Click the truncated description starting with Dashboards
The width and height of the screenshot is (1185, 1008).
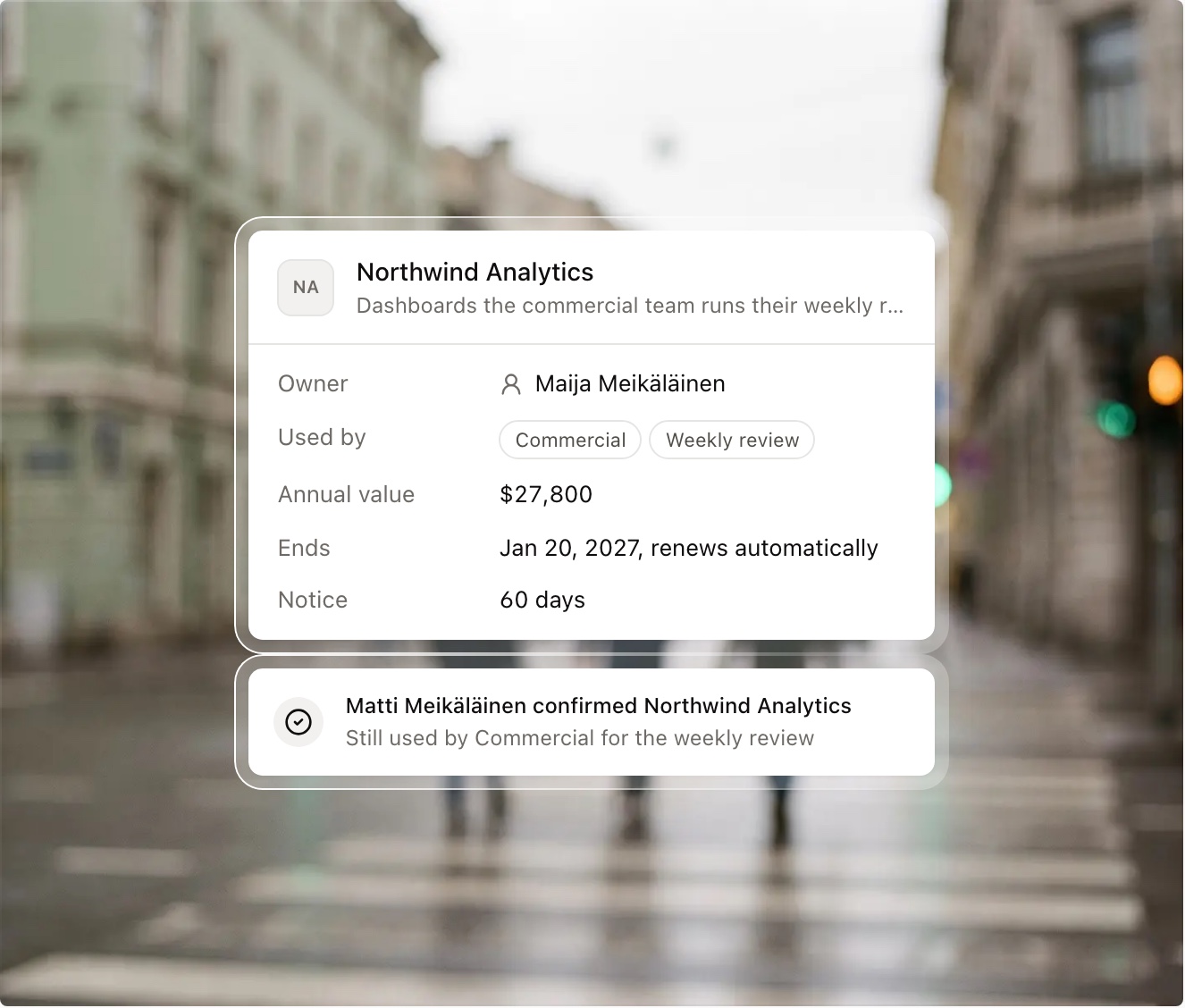point(630,307)
